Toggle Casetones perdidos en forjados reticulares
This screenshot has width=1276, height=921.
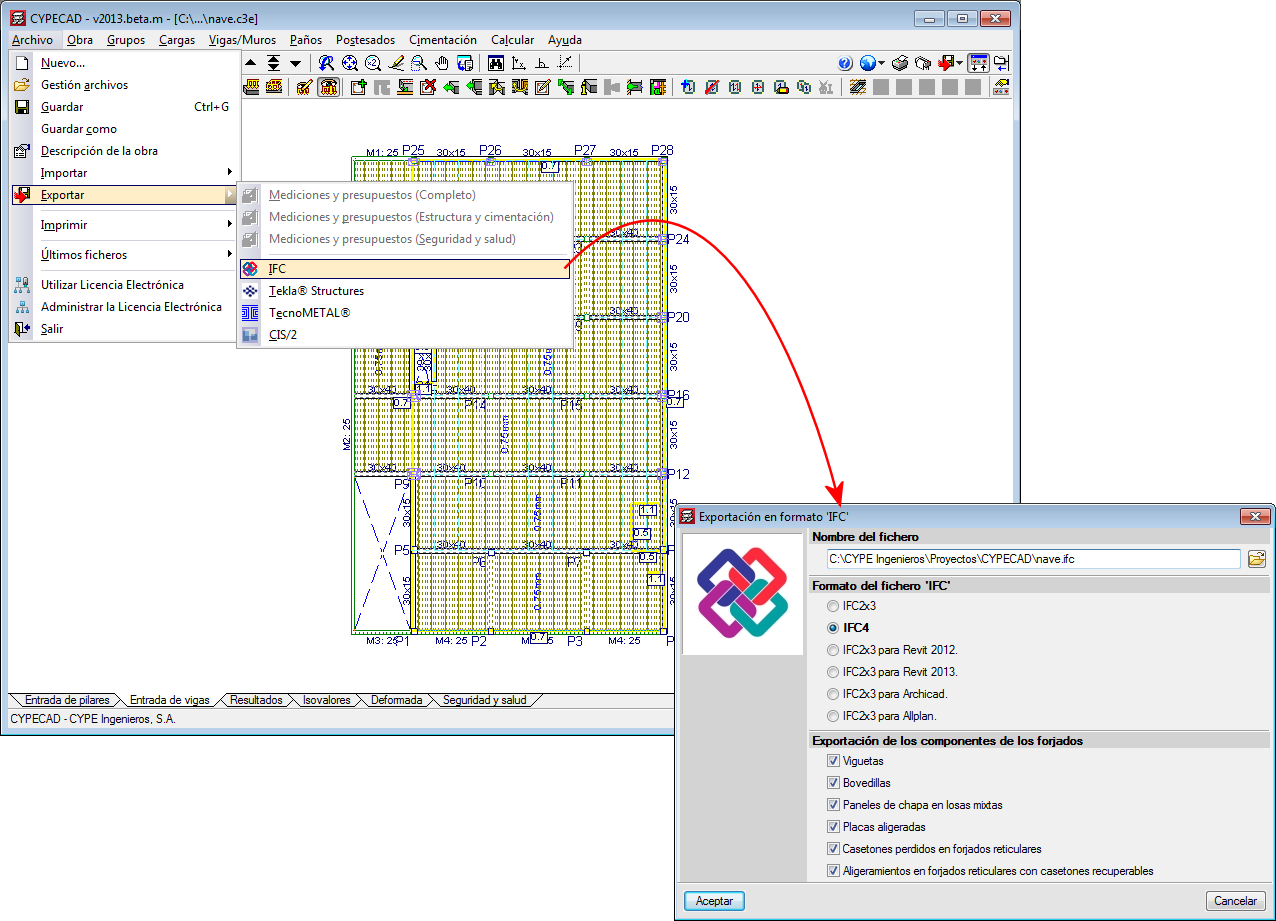[833, 849]
